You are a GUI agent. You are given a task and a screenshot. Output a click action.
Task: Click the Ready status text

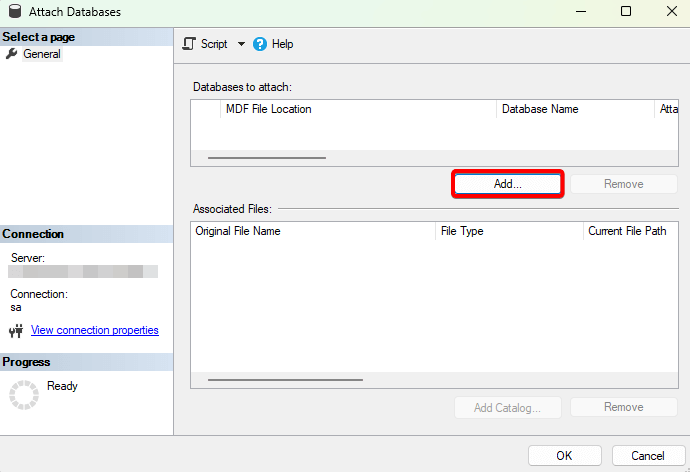pyautogui.click(x=62, y=386)
